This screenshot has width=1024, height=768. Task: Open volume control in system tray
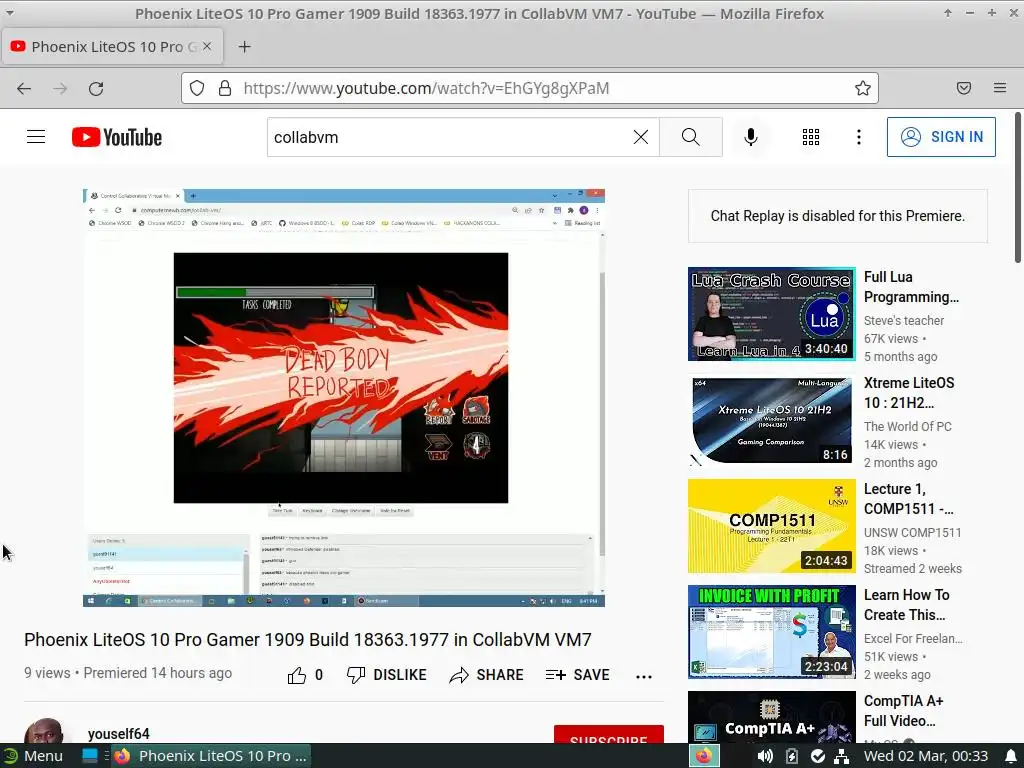click(764, 756)
